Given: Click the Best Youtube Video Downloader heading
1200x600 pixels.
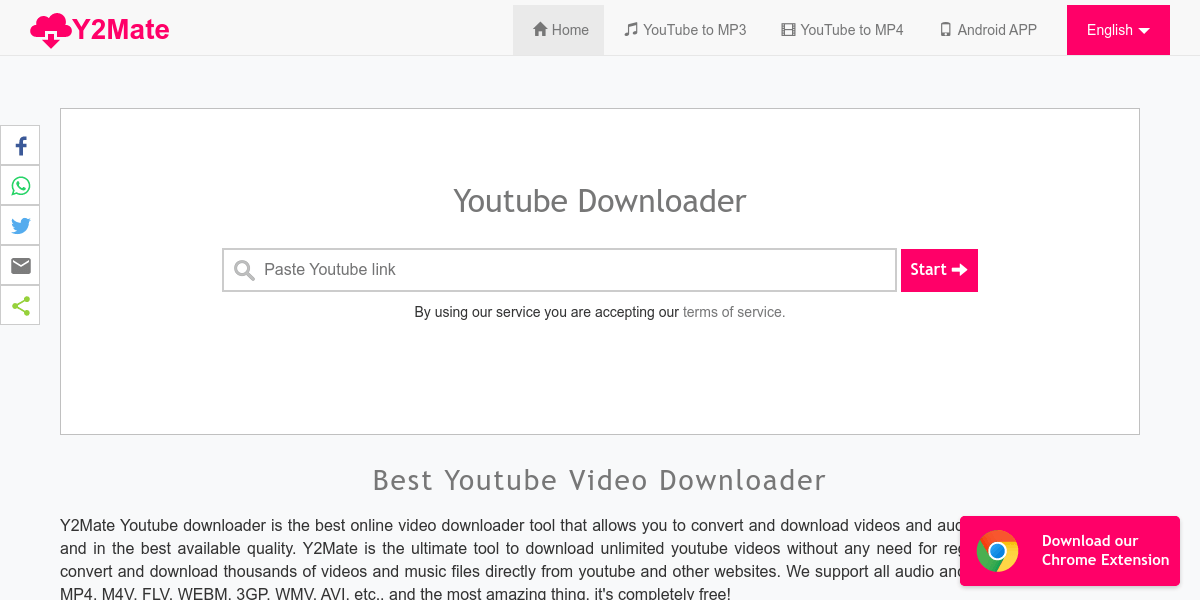Looking at the screenshot, I should (x=600, y=480).
